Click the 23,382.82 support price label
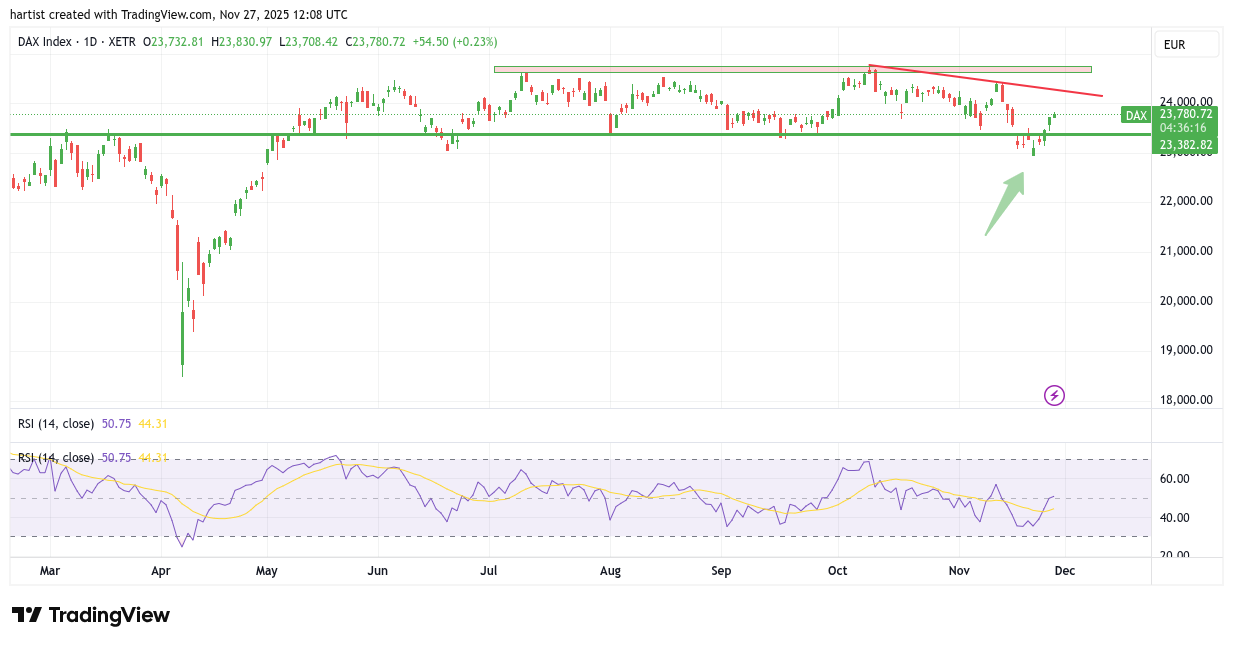 pyautogui.click(x=1185, y=146)
